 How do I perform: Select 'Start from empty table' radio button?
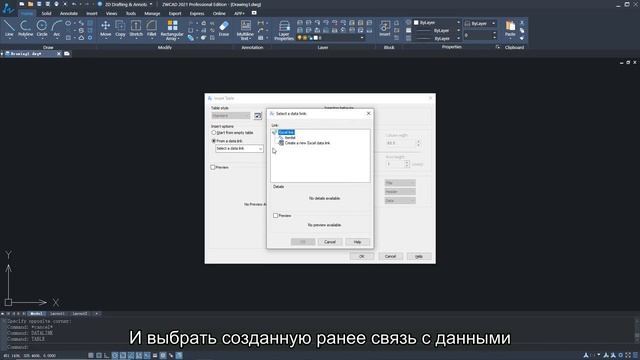(213, 133)
